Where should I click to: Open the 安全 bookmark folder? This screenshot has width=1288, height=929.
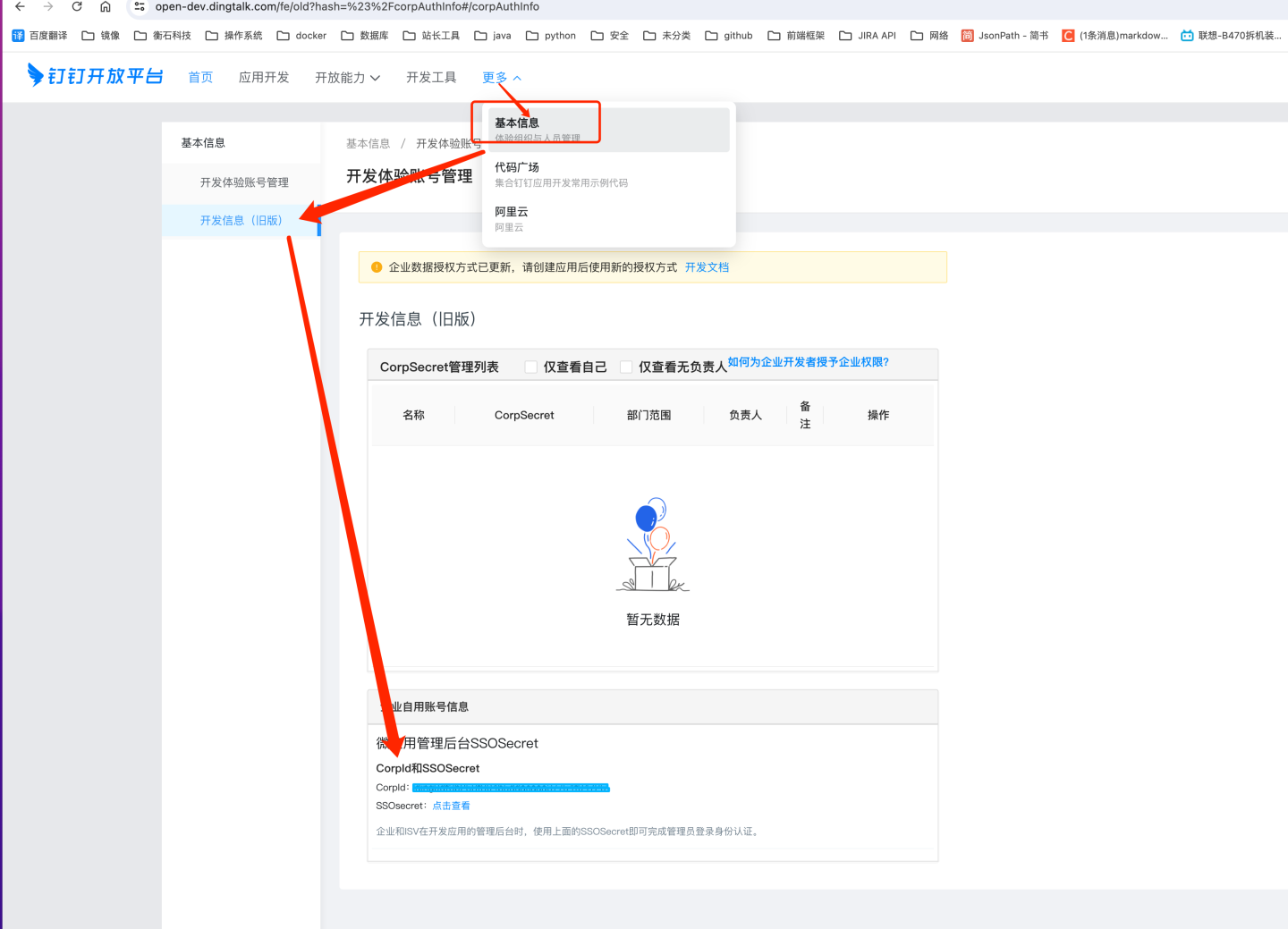click(x=610, y=36)
